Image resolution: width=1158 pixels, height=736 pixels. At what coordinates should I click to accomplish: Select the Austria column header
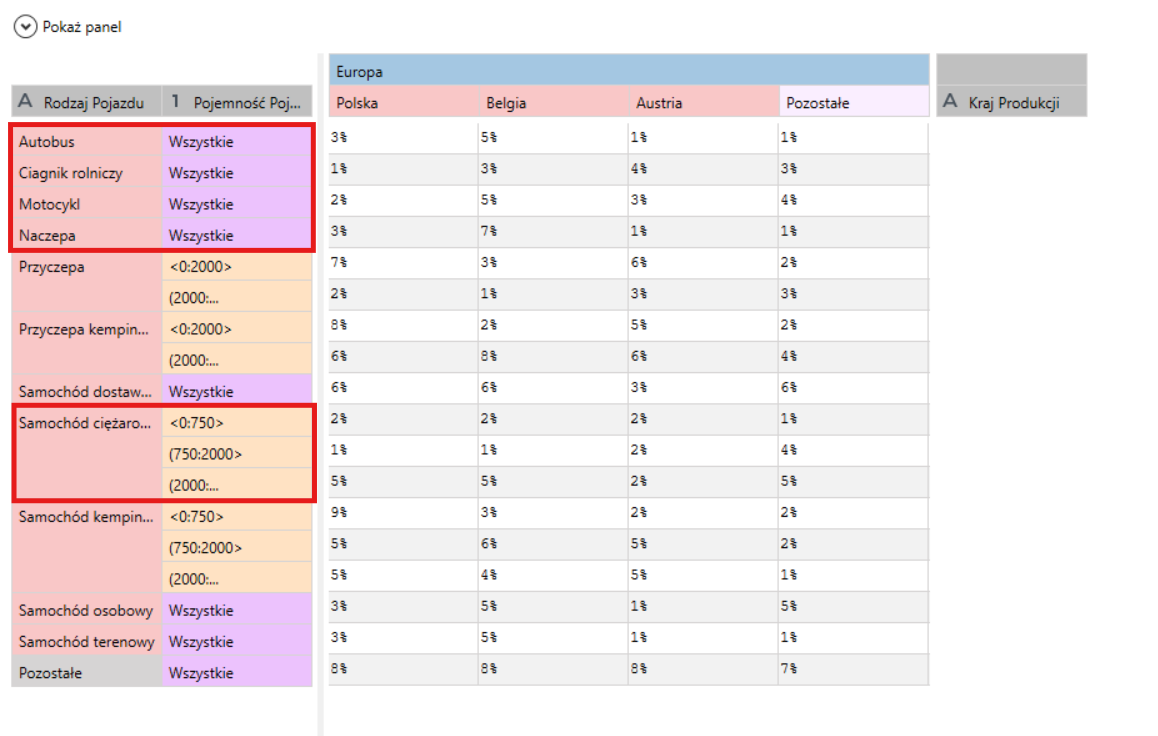[x=704, y=102]
